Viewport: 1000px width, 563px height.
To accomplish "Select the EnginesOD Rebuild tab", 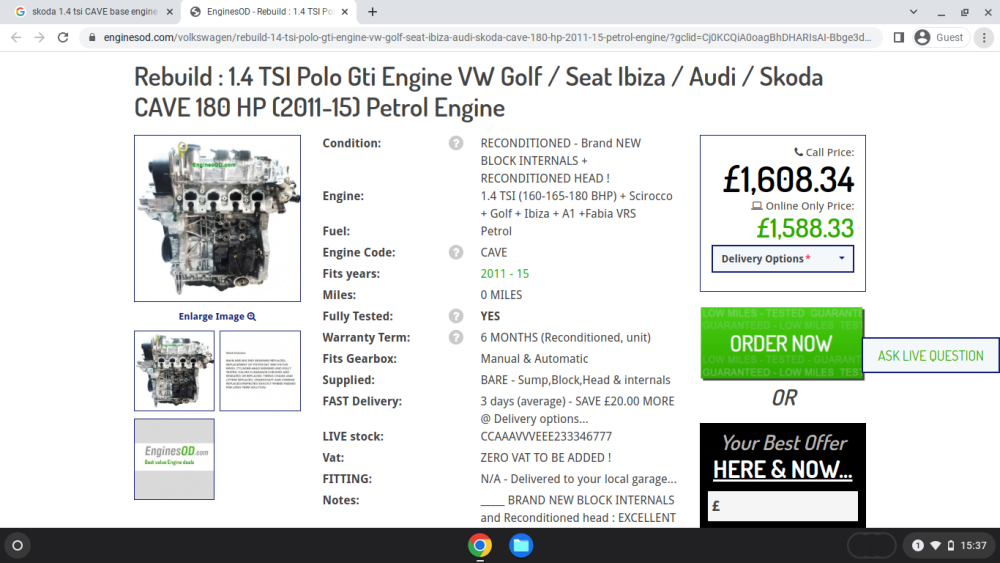I will pyautogui.click(x=270, y=11).
